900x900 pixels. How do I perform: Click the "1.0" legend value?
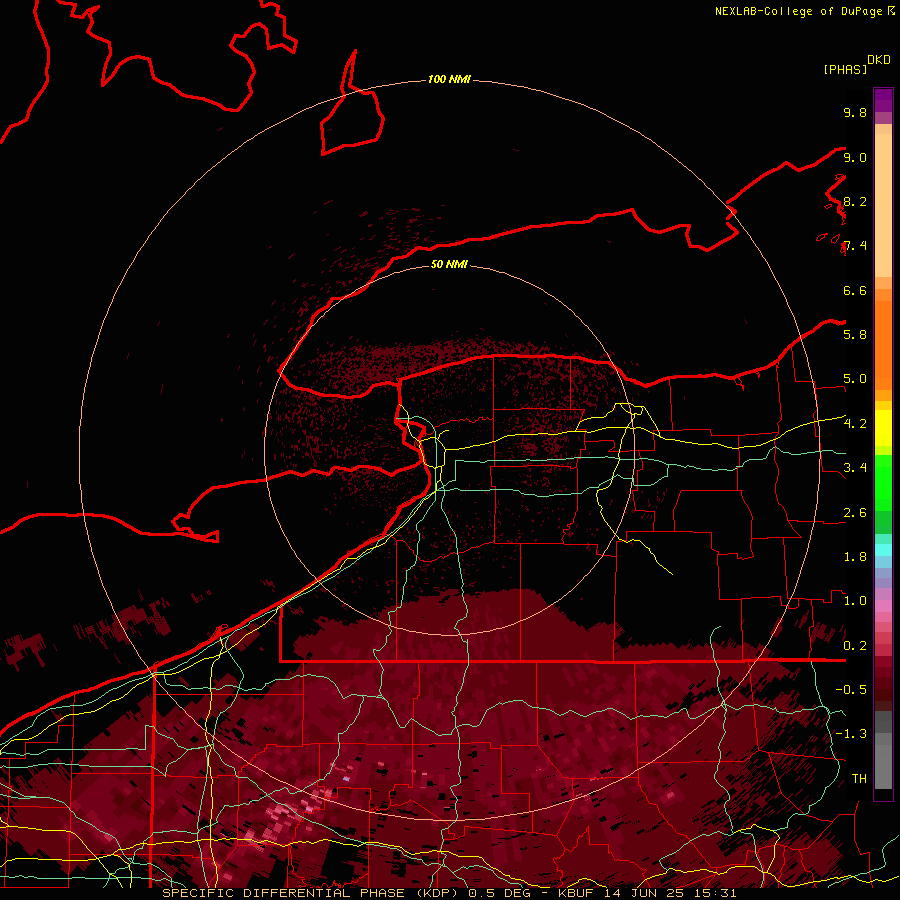point(855,600)
